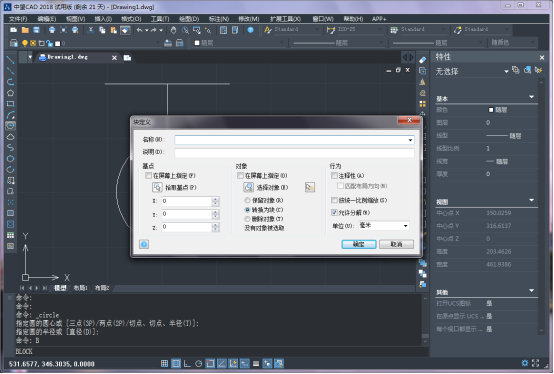Open the Format menu
This screenshot has width=554, height=374.
click(131, 19)
